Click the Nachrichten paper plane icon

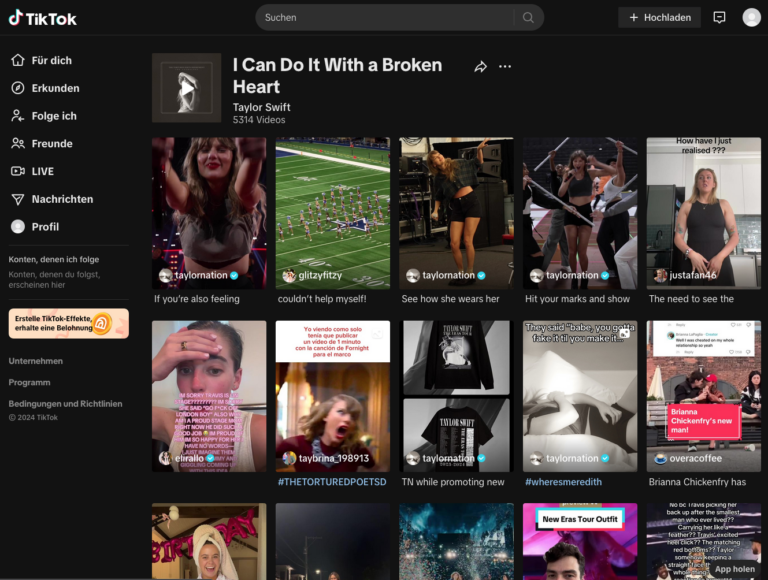18,199
